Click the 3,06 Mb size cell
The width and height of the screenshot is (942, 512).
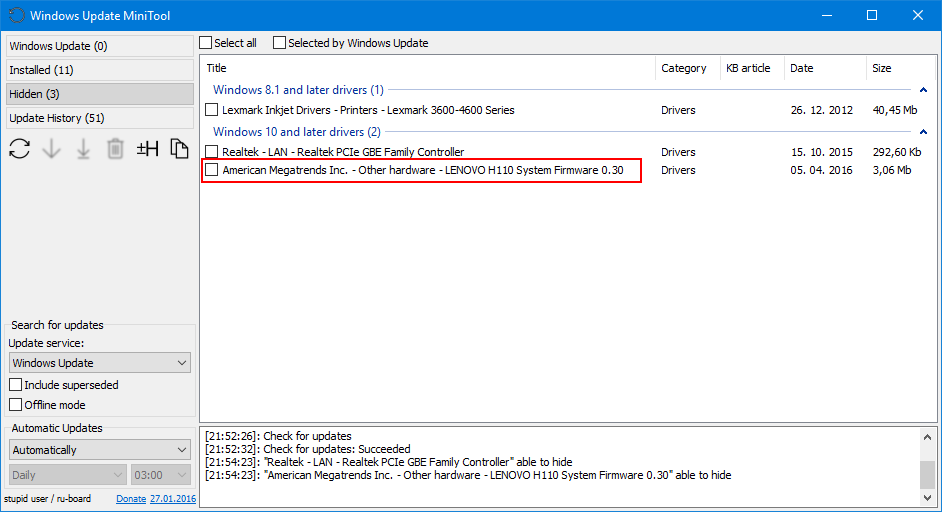tap(892, 170)
